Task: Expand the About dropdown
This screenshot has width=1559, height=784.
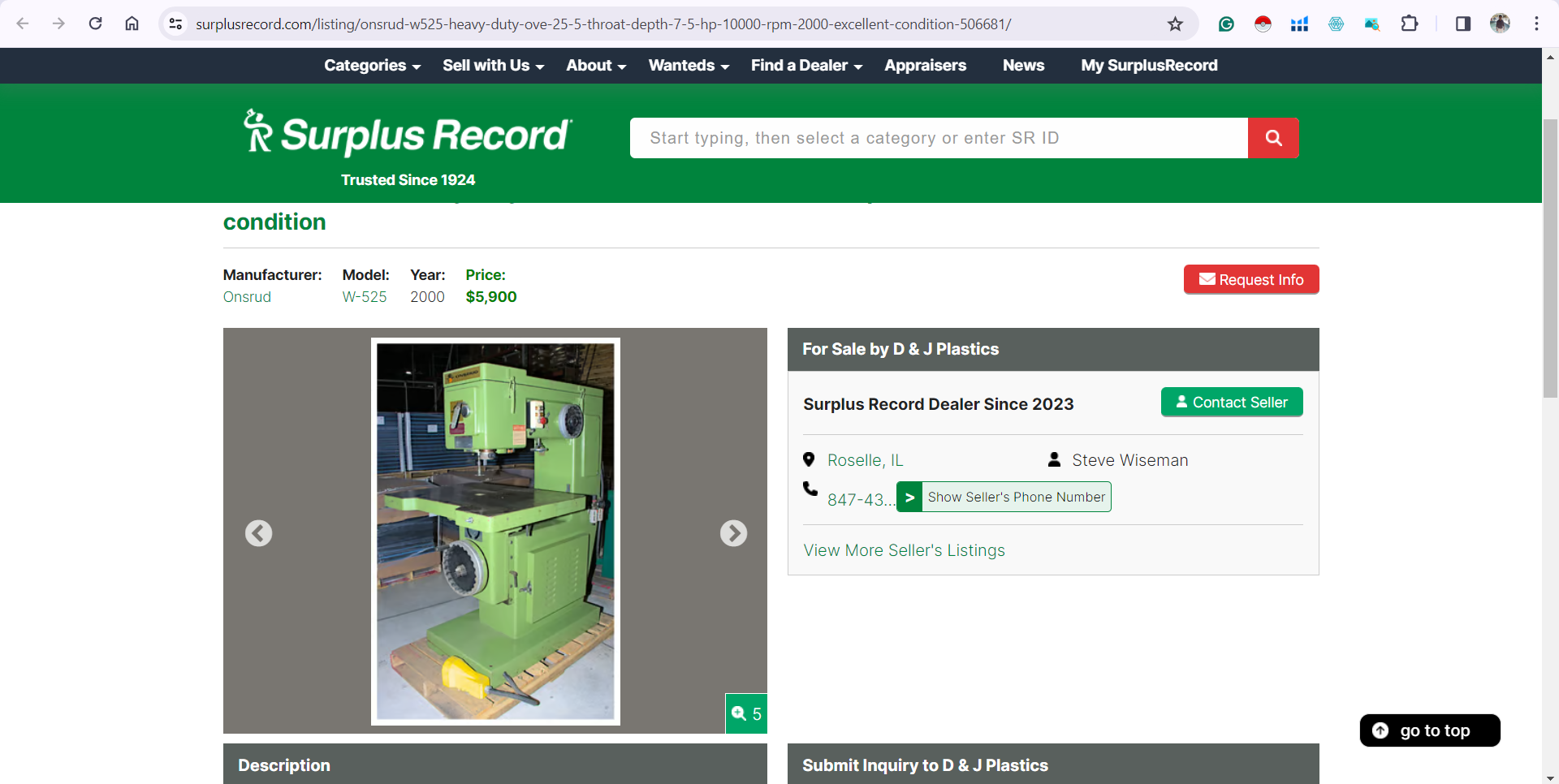Action: pos(596,66)
